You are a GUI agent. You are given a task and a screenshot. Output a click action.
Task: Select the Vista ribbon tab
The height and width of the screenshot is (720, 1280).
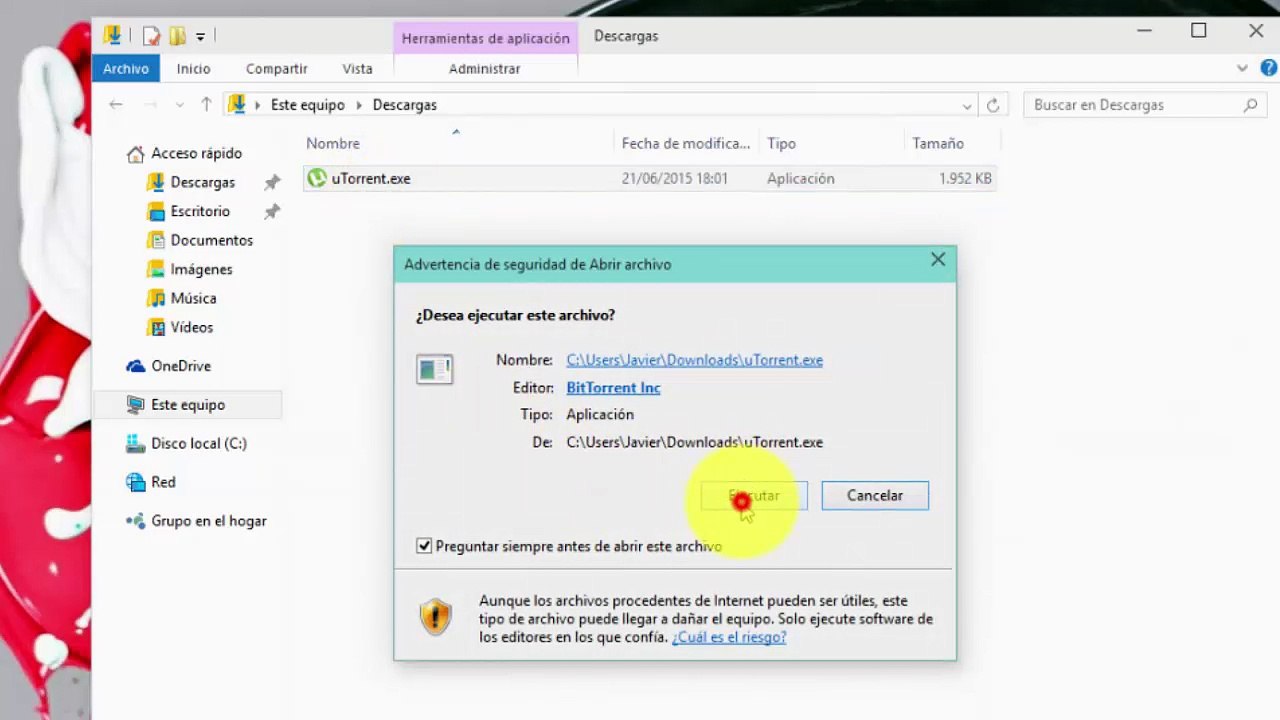(357, 69)
